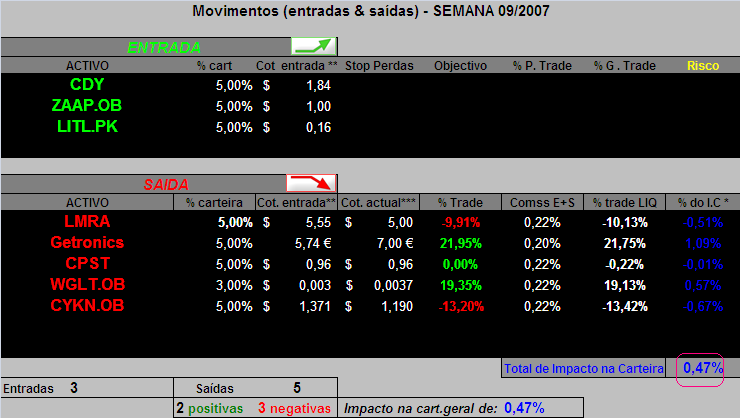Click the Cot. actual*** column header

coord(378,202)
